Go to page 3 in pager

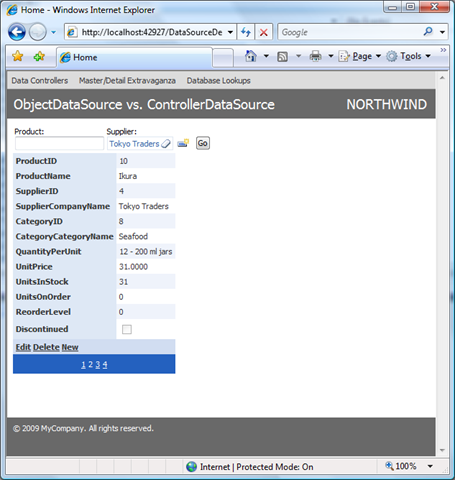click(98, 365)
